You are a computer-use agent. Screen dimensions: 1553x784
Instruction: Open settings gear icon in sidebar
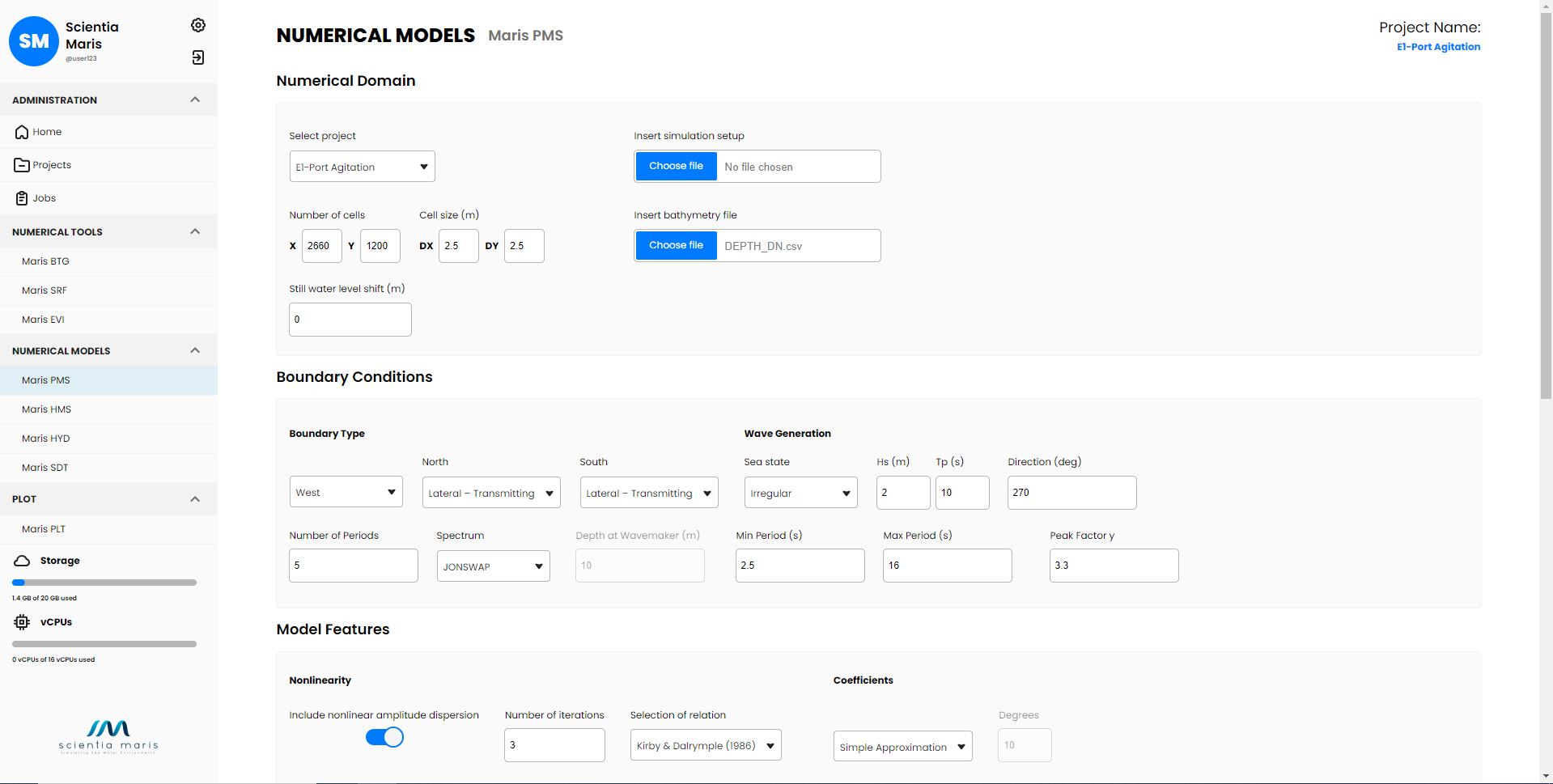tap(198, 25)
